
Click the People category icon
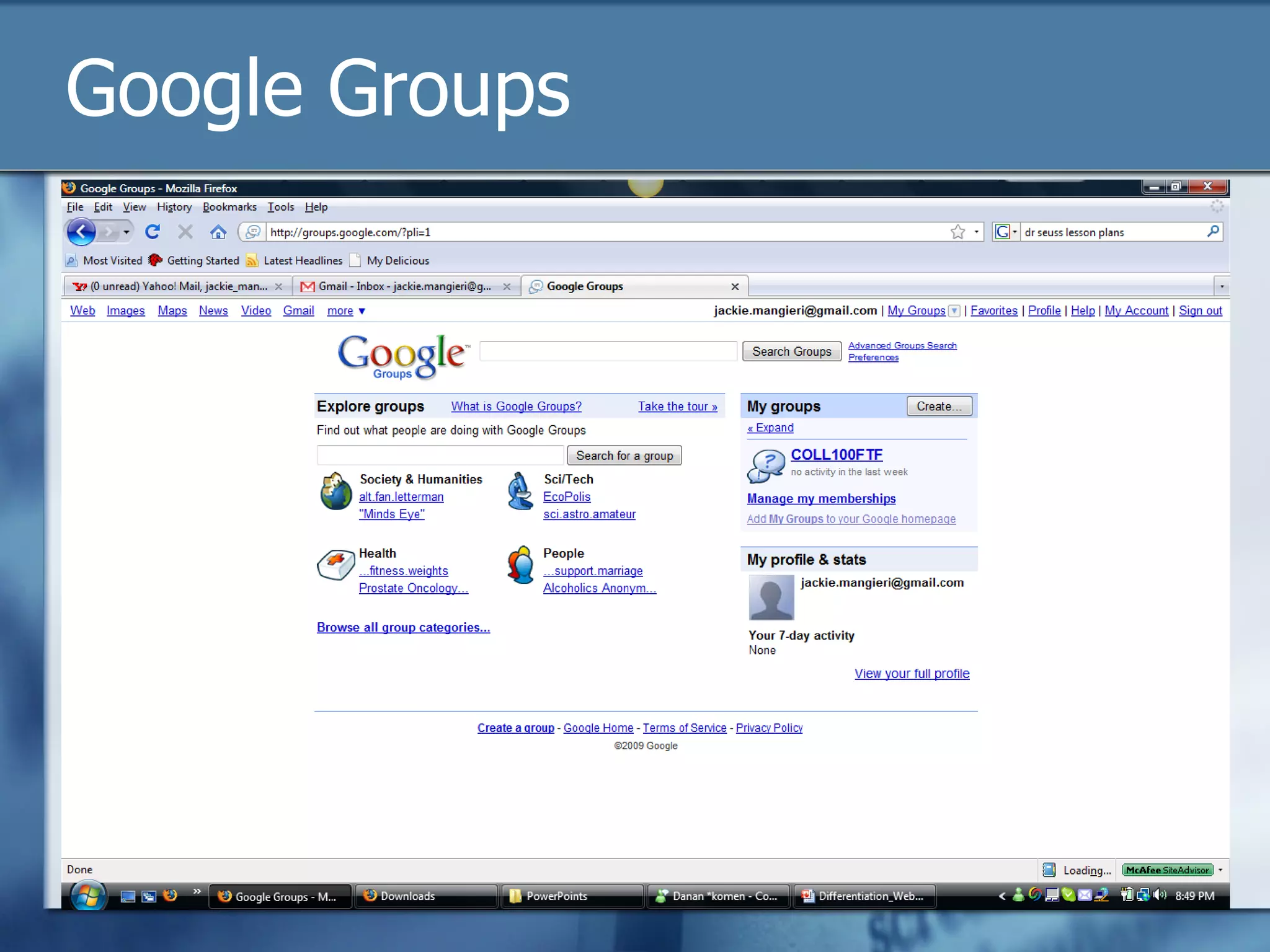coord(520,565)
